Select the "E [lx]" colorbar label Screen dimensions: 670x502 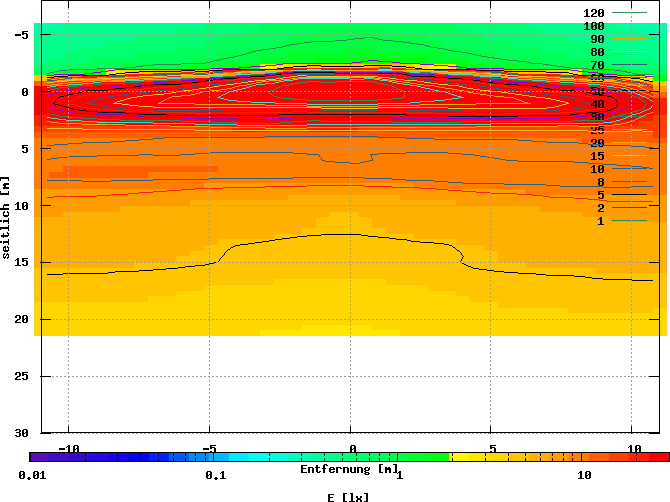(x=349, y=496)
